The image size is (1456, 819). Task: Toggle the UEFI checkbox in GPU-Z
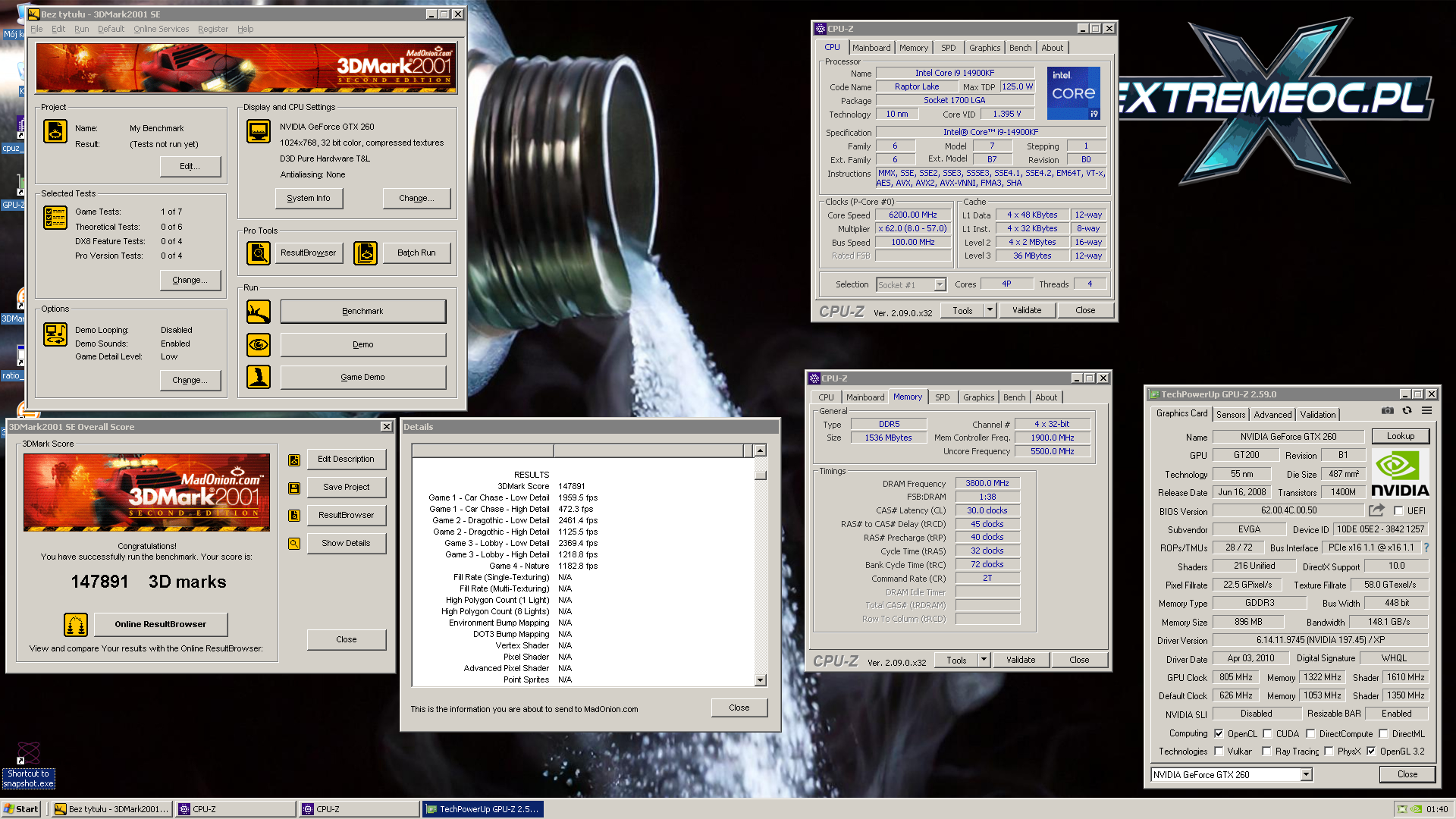pyautogui.click(x=1399, y=511)
